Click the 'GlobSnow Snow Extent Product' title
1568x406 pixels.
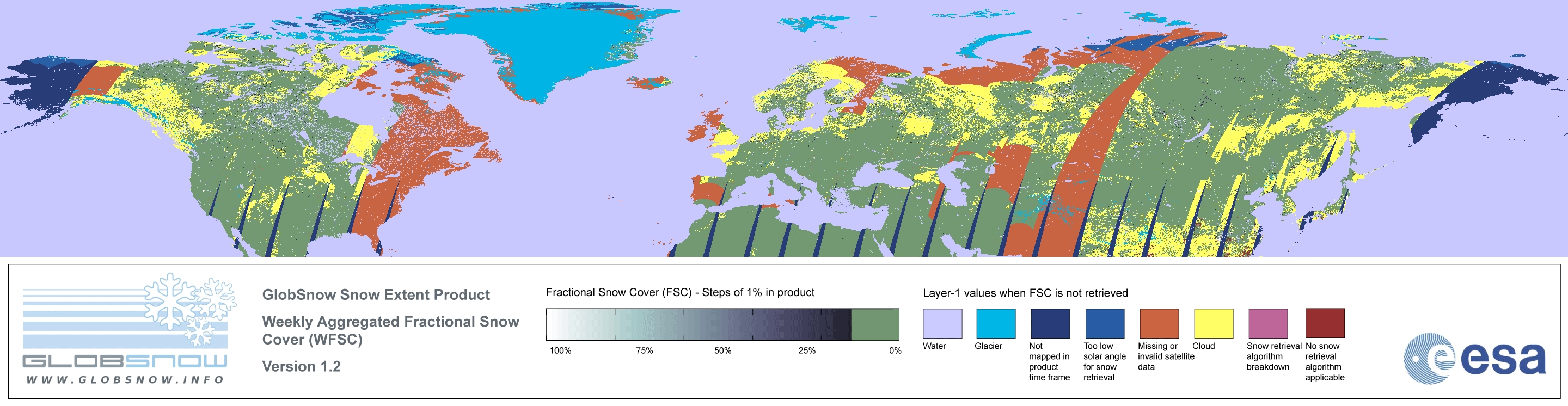point(376,294)
